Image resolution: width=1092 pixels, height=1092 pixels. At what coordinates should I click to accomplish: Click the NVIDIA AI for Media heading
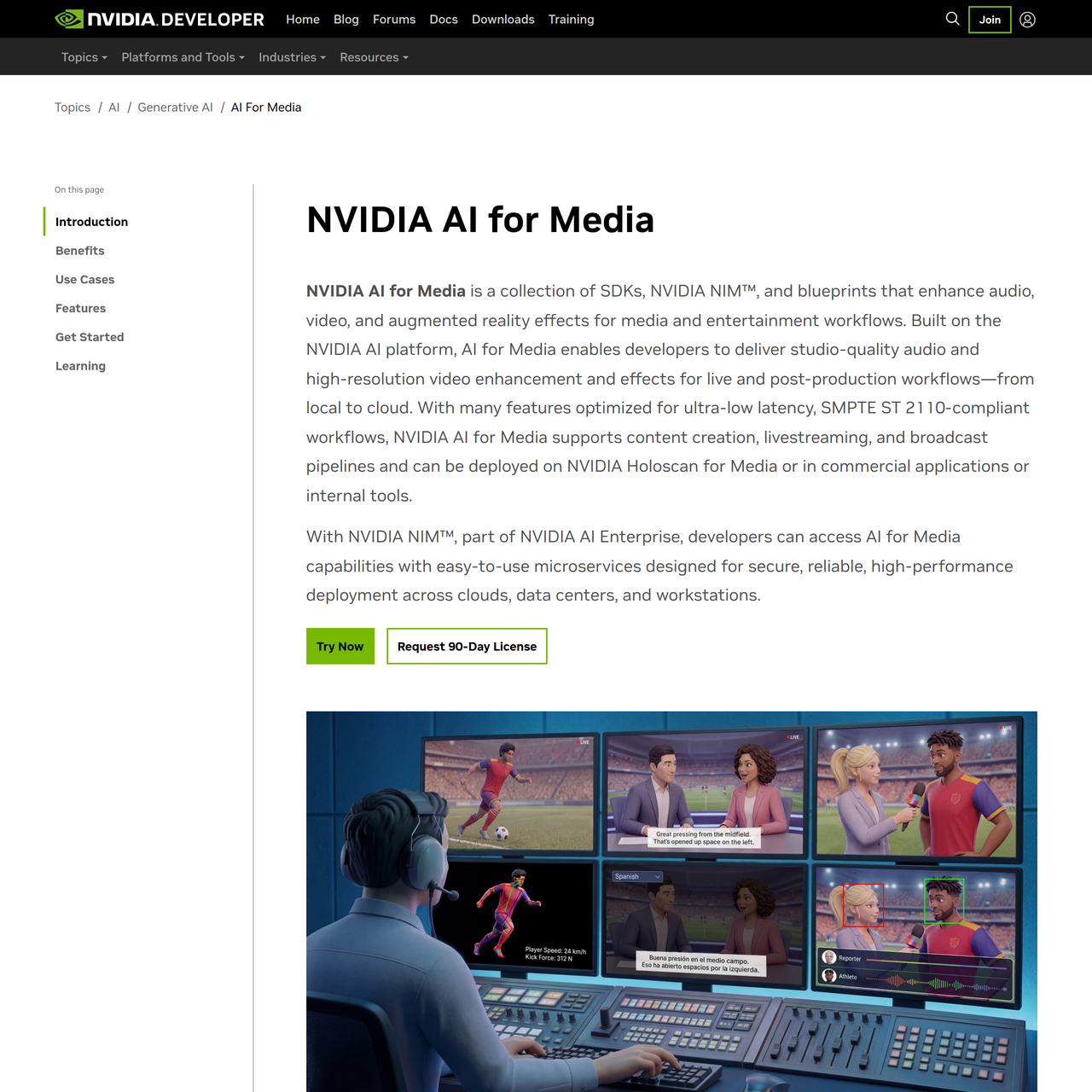480,219
